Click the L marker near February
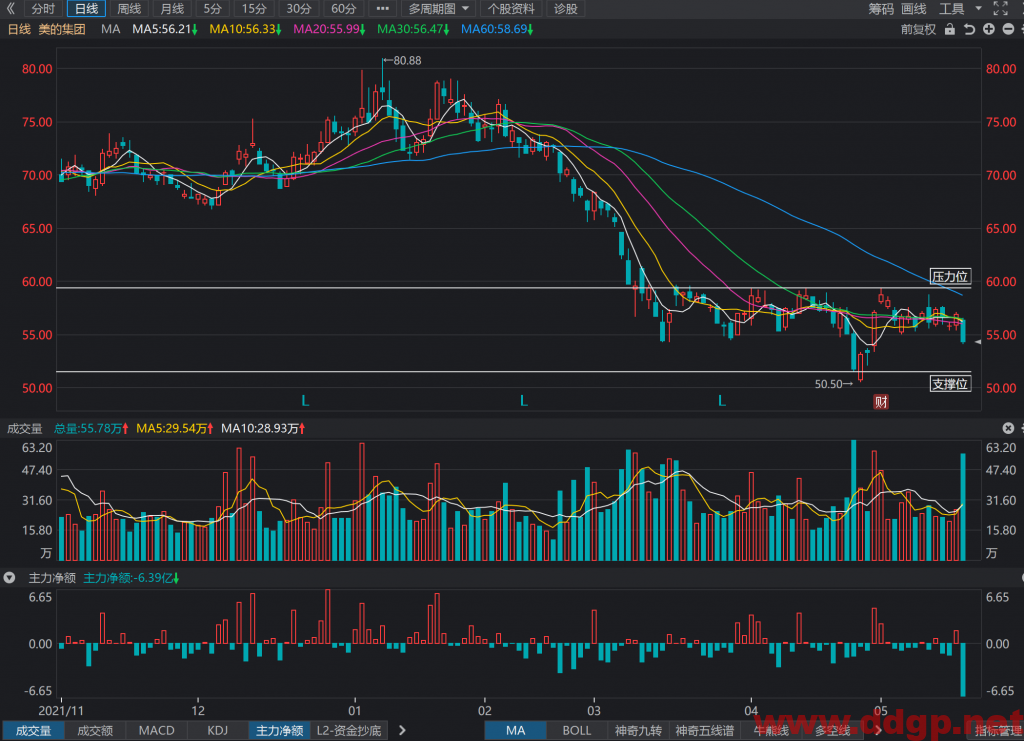 (524, 401)
